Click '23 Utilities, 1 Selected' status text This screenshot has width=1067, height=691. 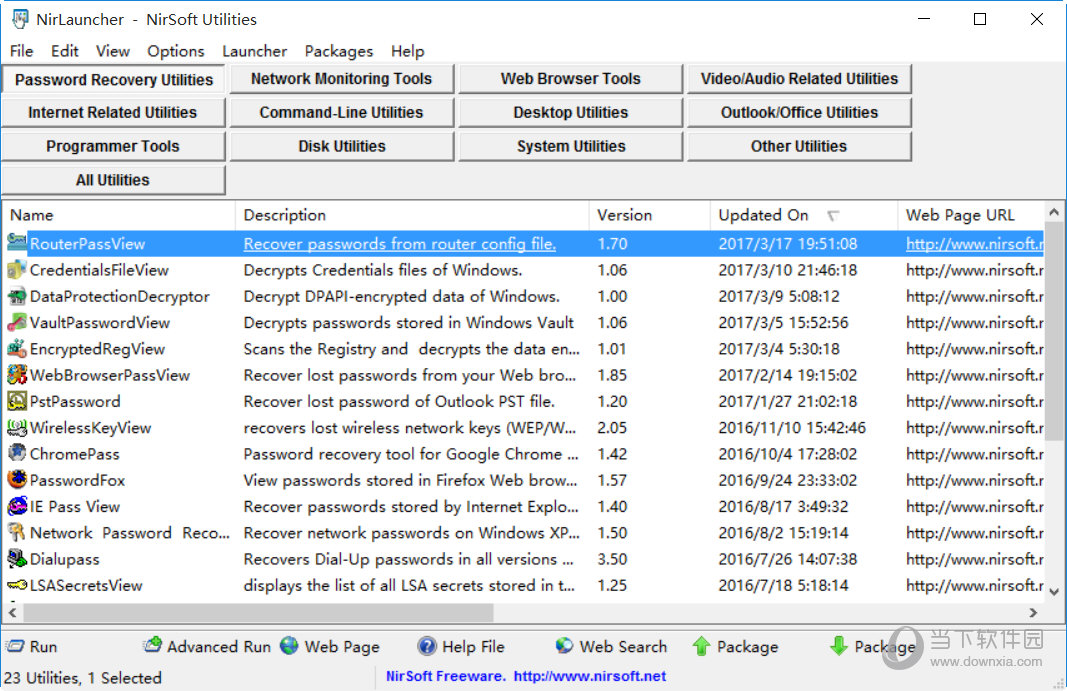82,677
